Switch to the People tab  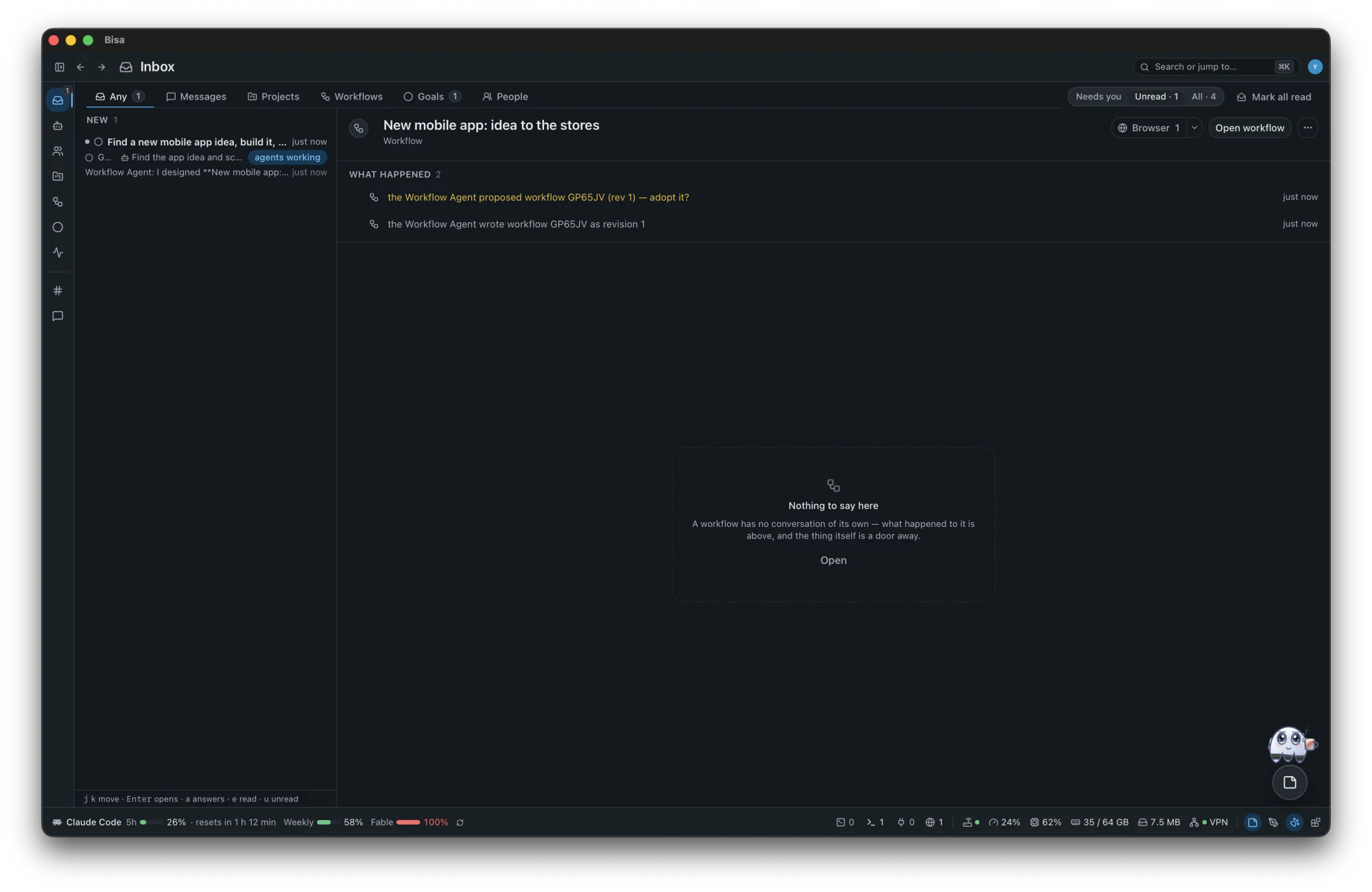(x=506, y=97)
